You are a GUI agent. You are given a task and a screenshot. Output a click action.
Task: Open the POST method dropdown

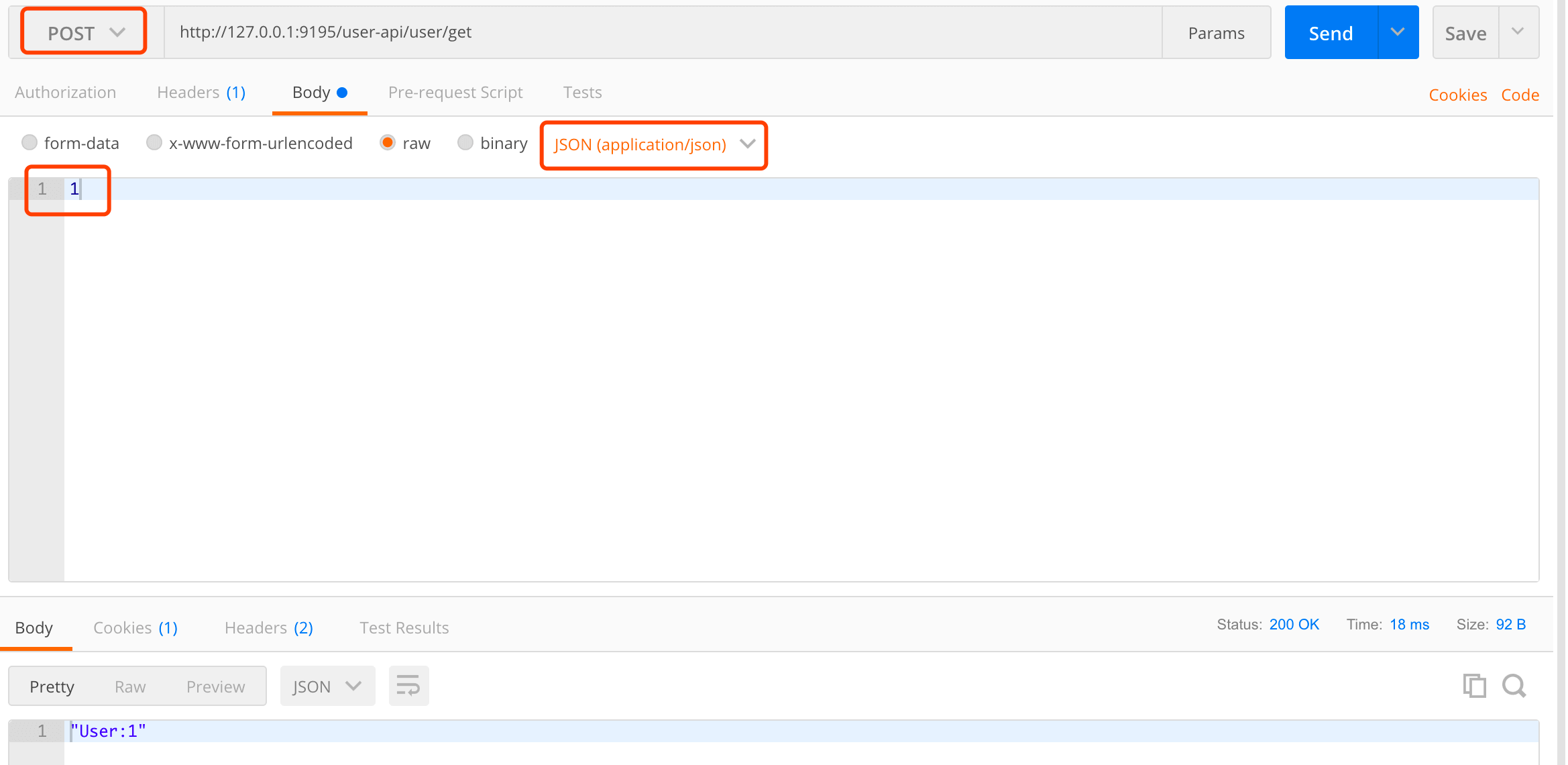[85, 32]
